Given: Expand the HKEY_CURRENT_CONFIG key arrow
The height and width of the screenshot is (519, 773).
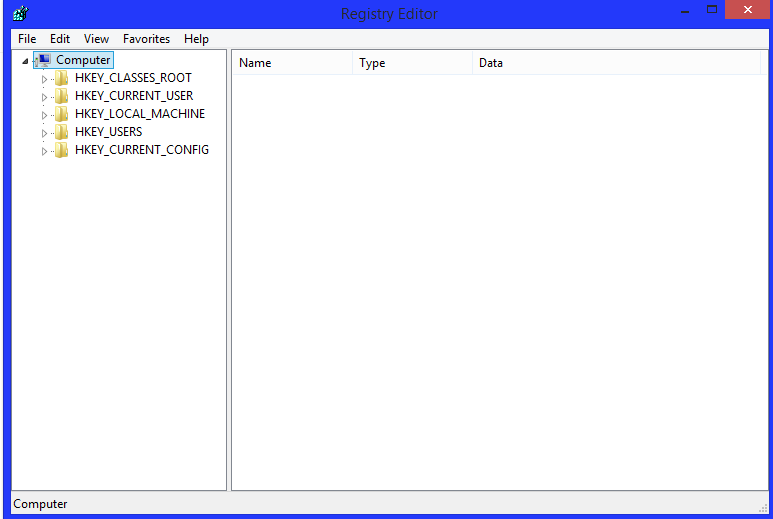Looking at the screenshot, I should coord(44,151).
